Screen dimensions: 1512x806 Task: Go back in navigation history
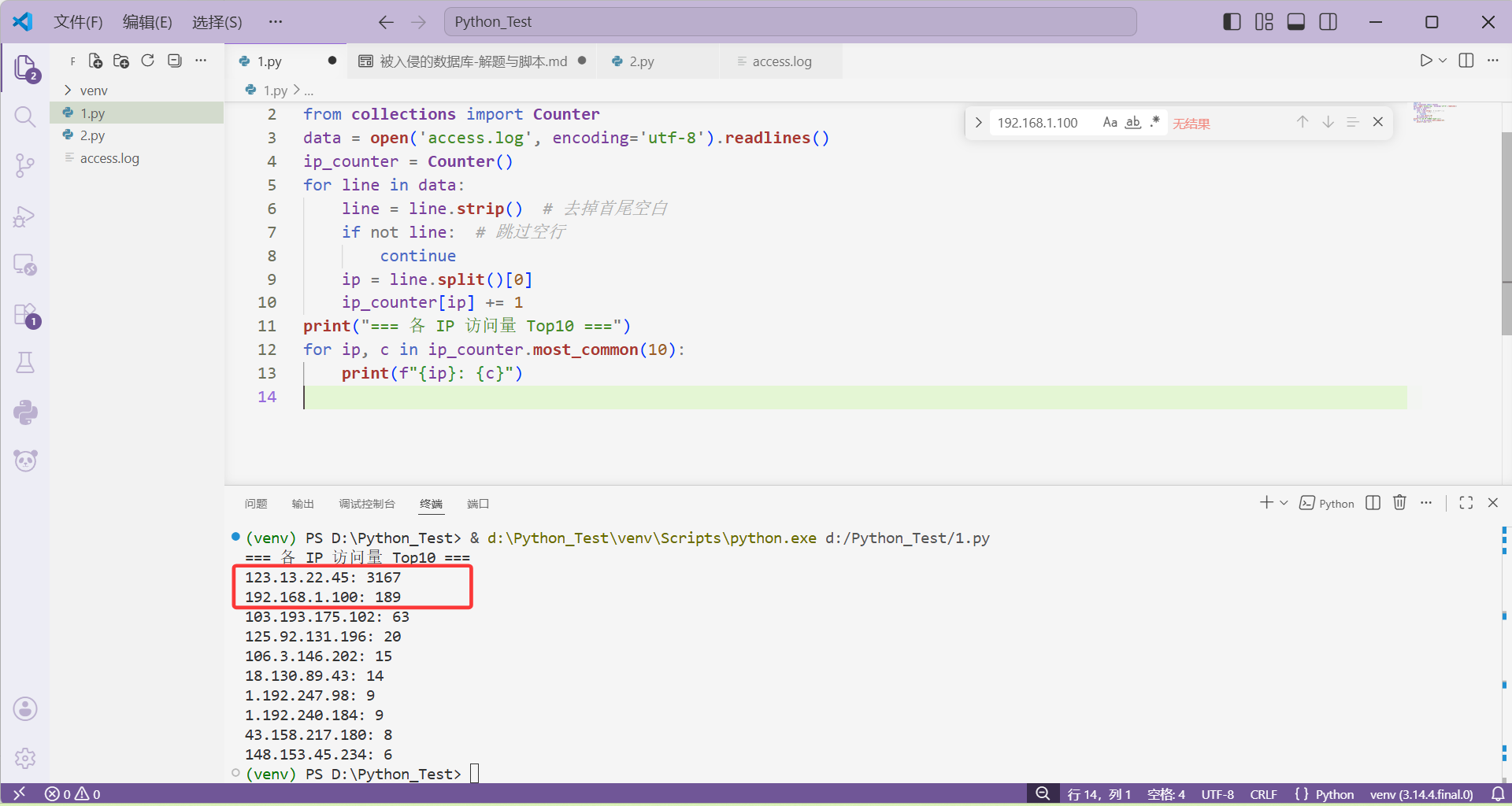pyautogui.click(x=386, y=22)
